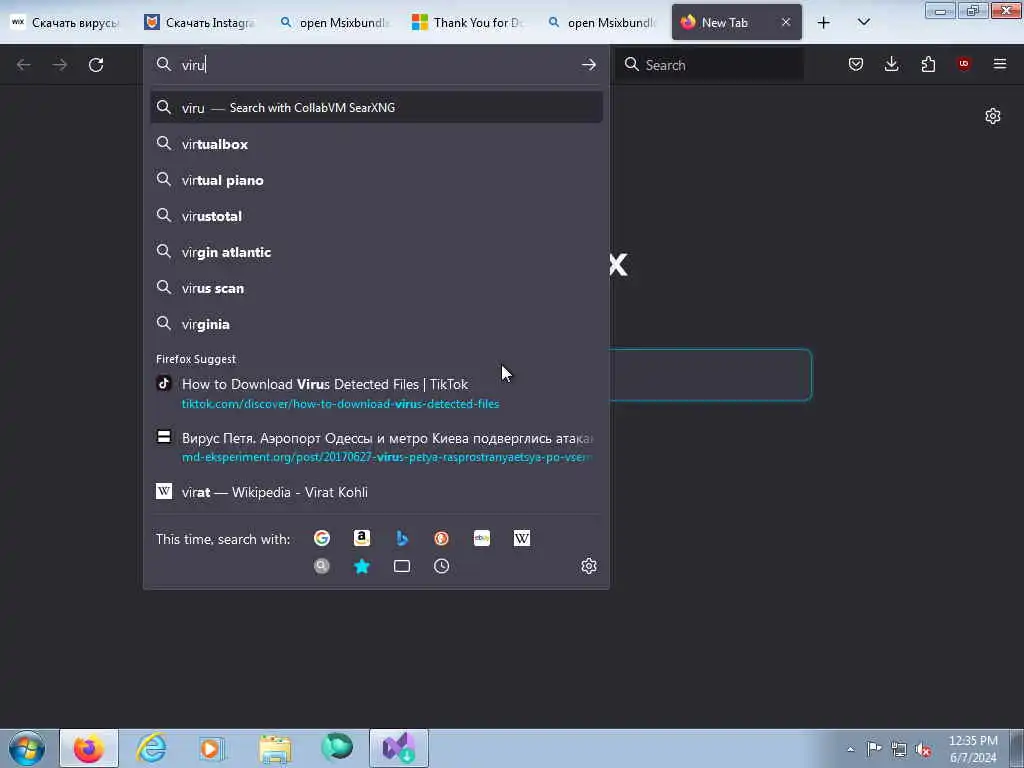The width and height of the screenshot is (1024, 768).
Task: Open the Firefox hamburger menu
Action: tap(1000, 64)
